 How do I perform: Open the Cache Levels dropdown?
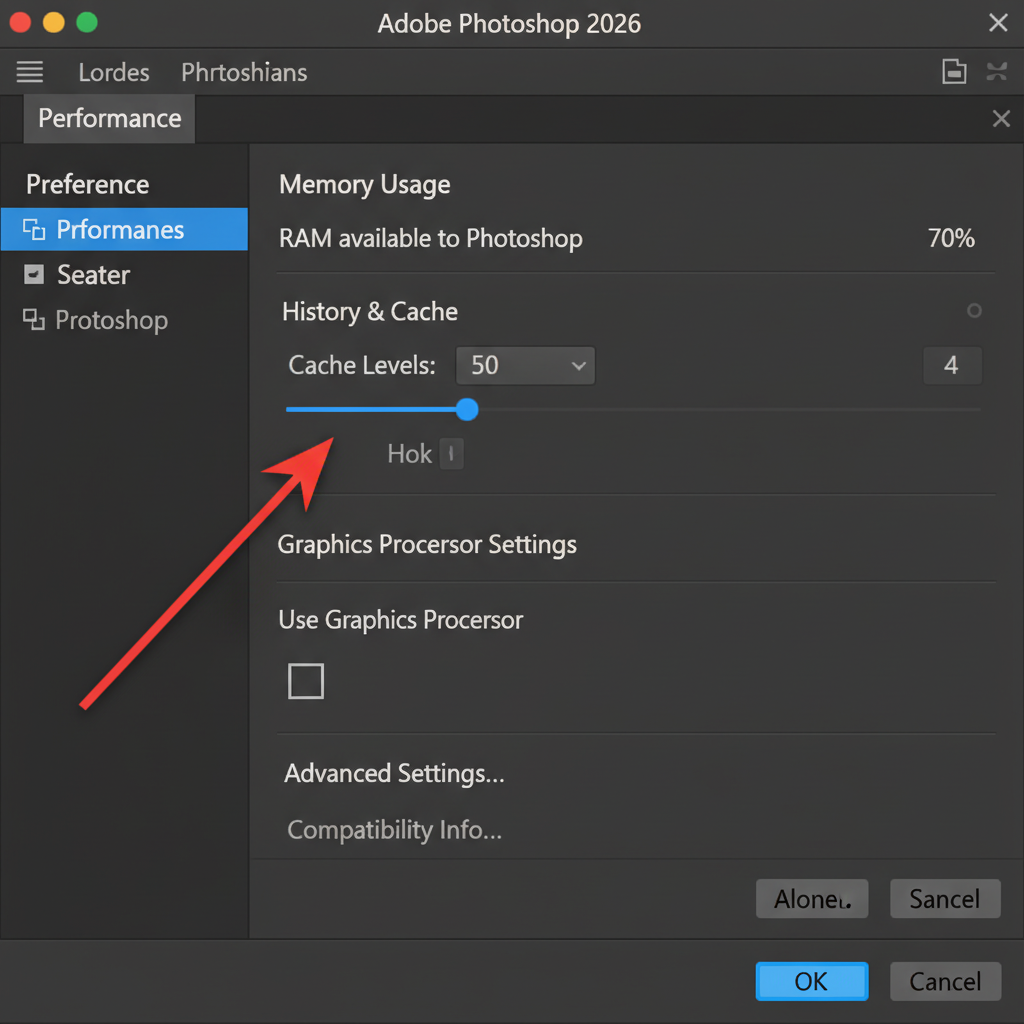coord(525,366)
